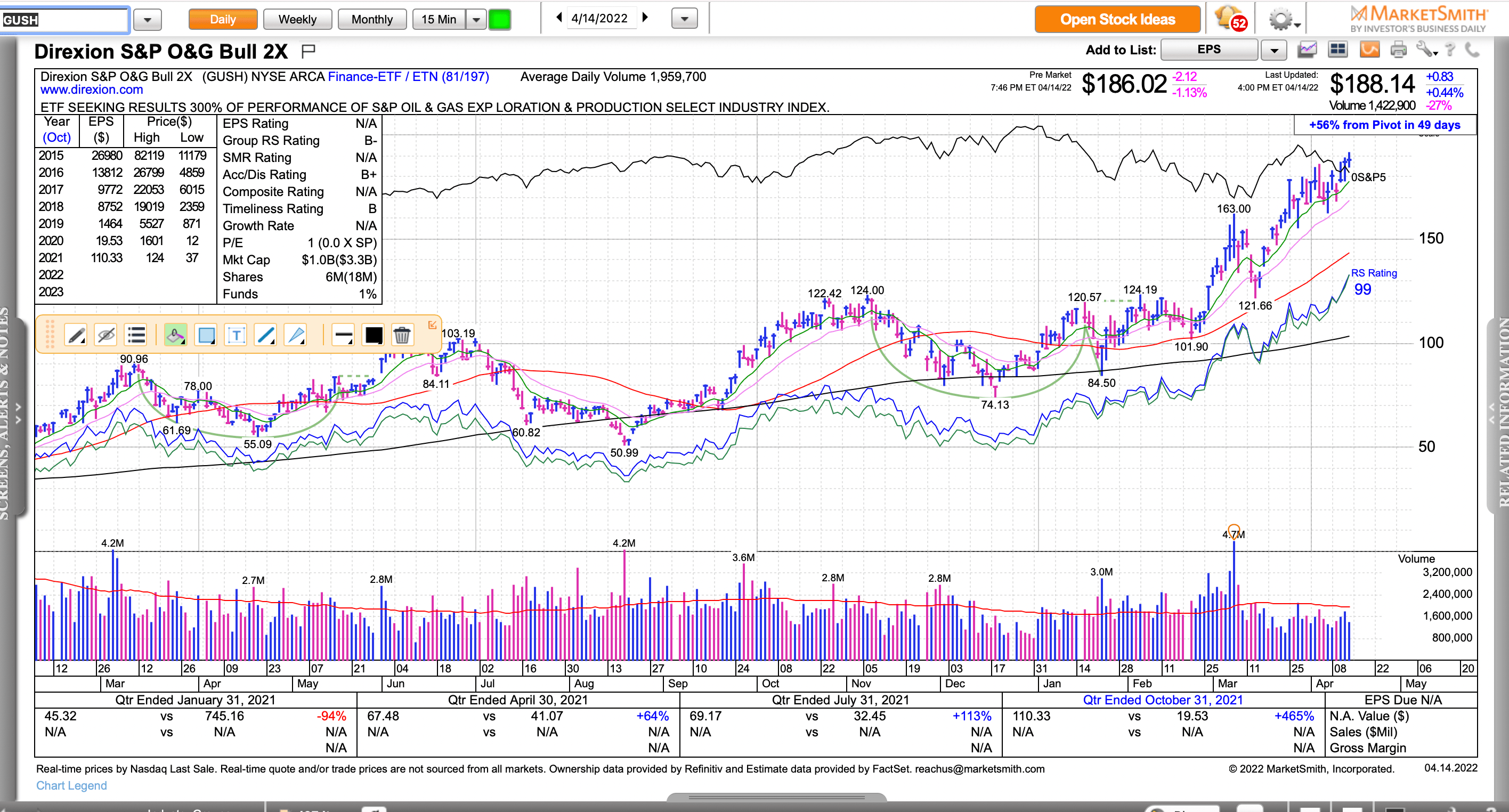Click the +465% quarterly change value
This screenshot has height=812, width=1509.
click(1294, 716)
